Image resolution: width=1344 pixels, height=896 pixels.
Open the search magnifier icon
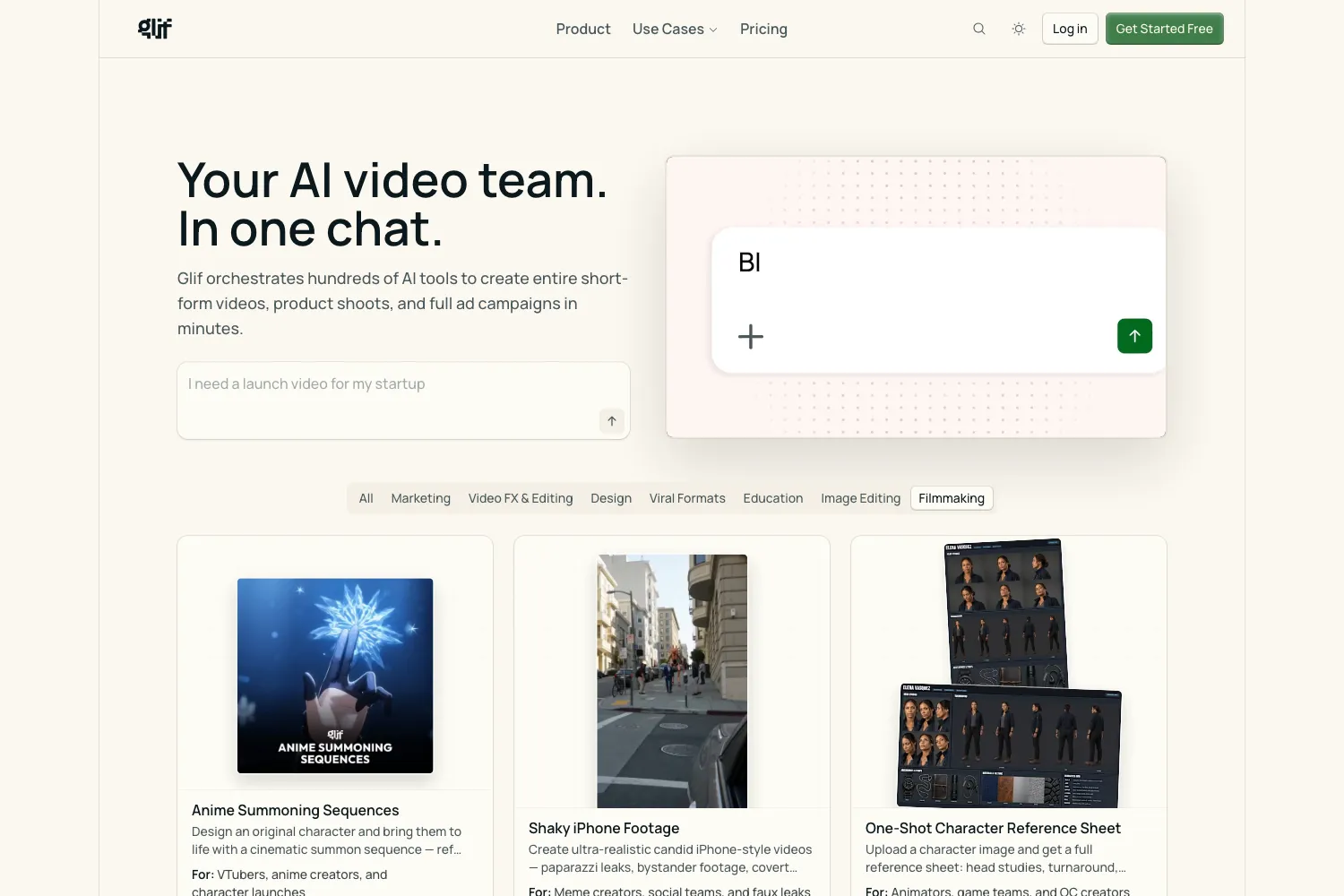coord(979,29)
